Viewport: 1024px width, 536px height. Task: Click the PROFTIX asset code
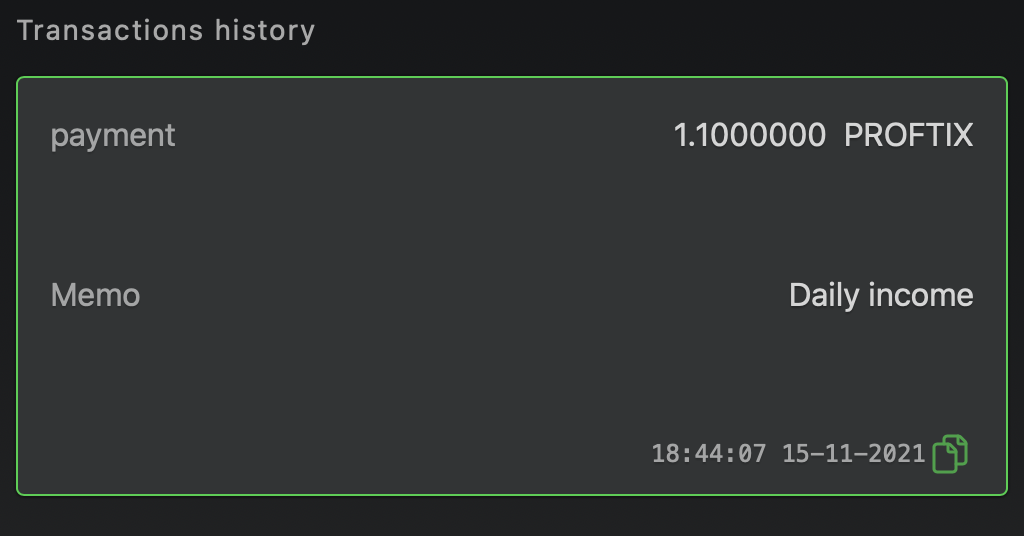click(908, 135)
